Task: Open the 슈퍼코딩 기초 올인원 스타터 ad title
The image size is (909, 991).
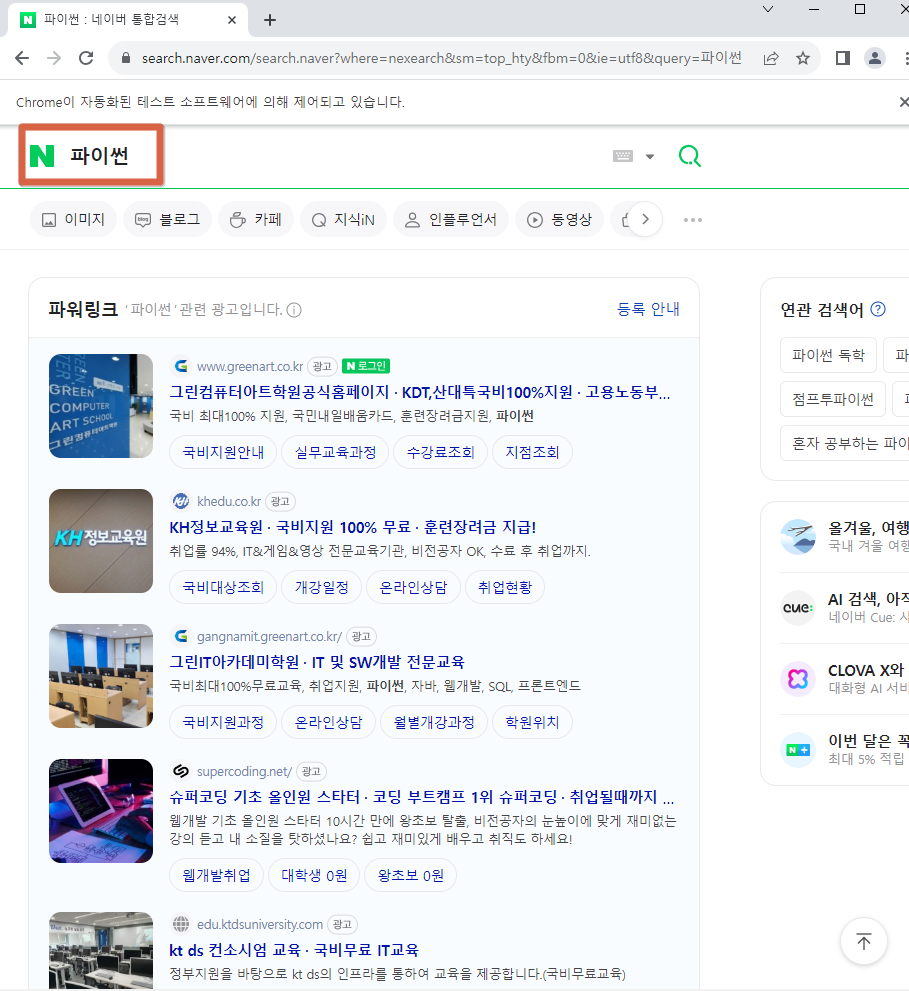Action: pyautogui.click(x=422, y=797)
